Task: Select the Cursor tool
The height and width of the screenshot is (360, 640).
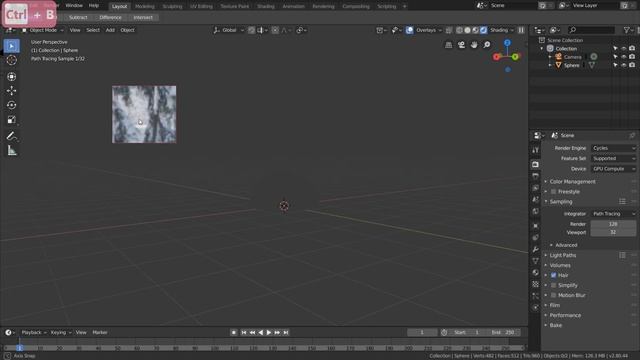Action: coord(11,60)
